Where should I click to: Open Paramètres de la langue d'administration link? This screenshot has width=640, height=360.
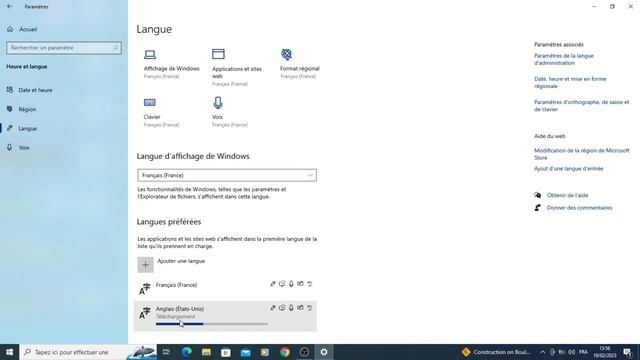(x=564, y=60)
